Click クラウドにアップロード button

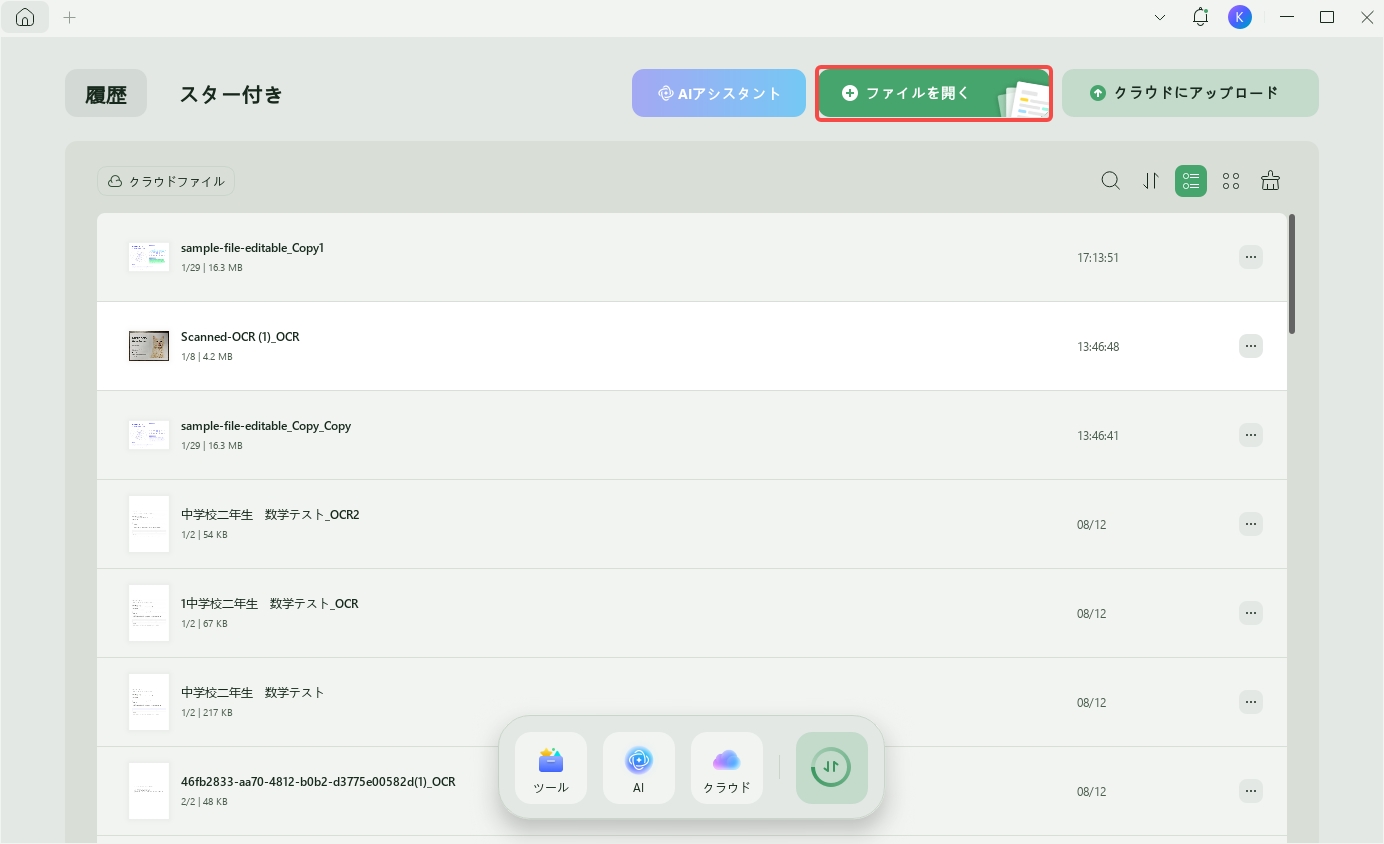(x=1190, y=93)
